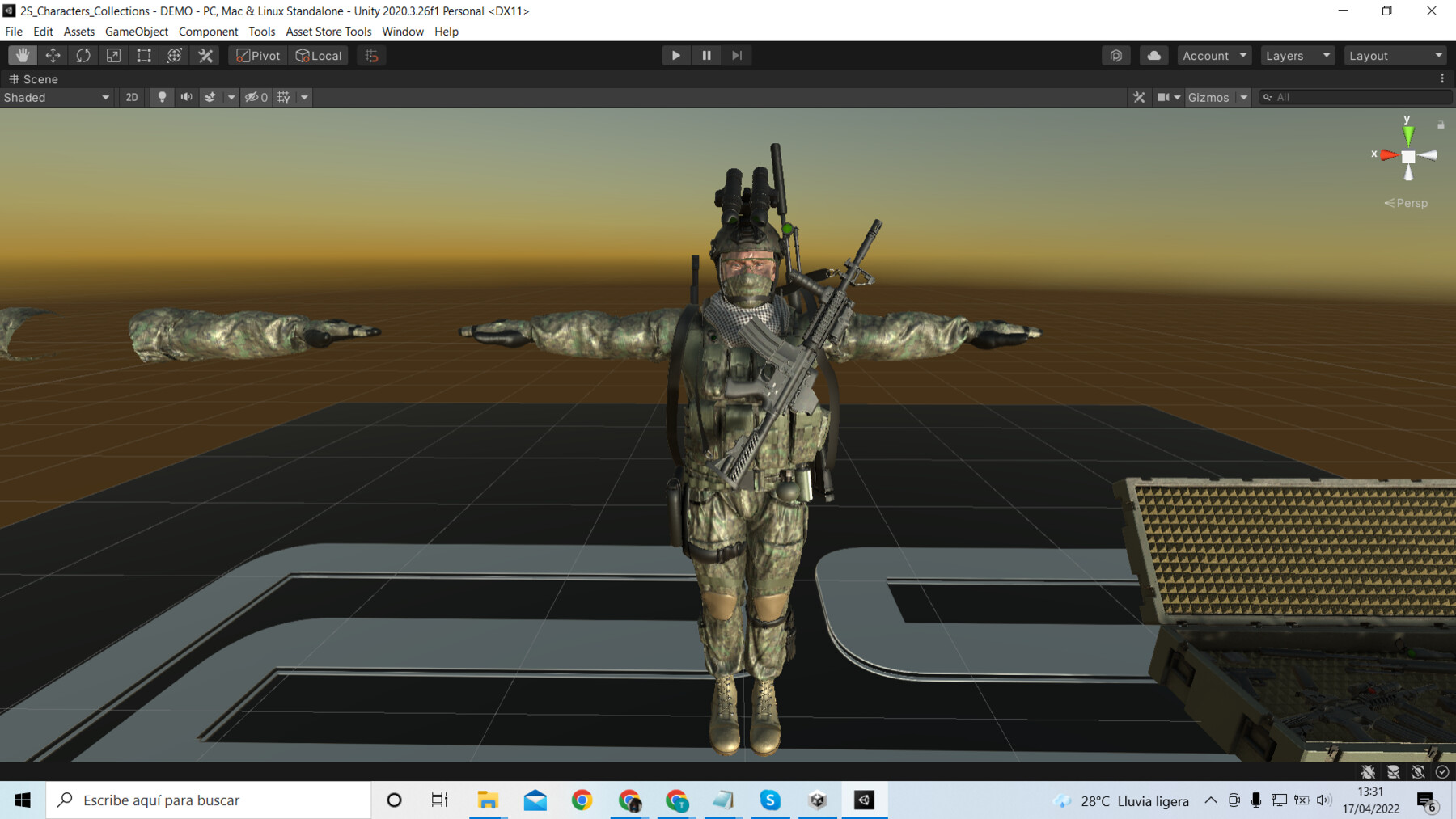The image size is (1456, 819).
Task: Select the Scale tool
Action: (112, 55)
